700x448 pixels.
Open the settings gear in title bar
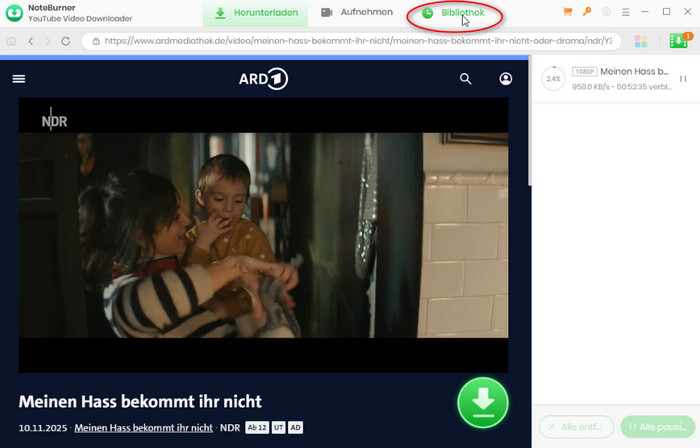click(x=606, y=12)
